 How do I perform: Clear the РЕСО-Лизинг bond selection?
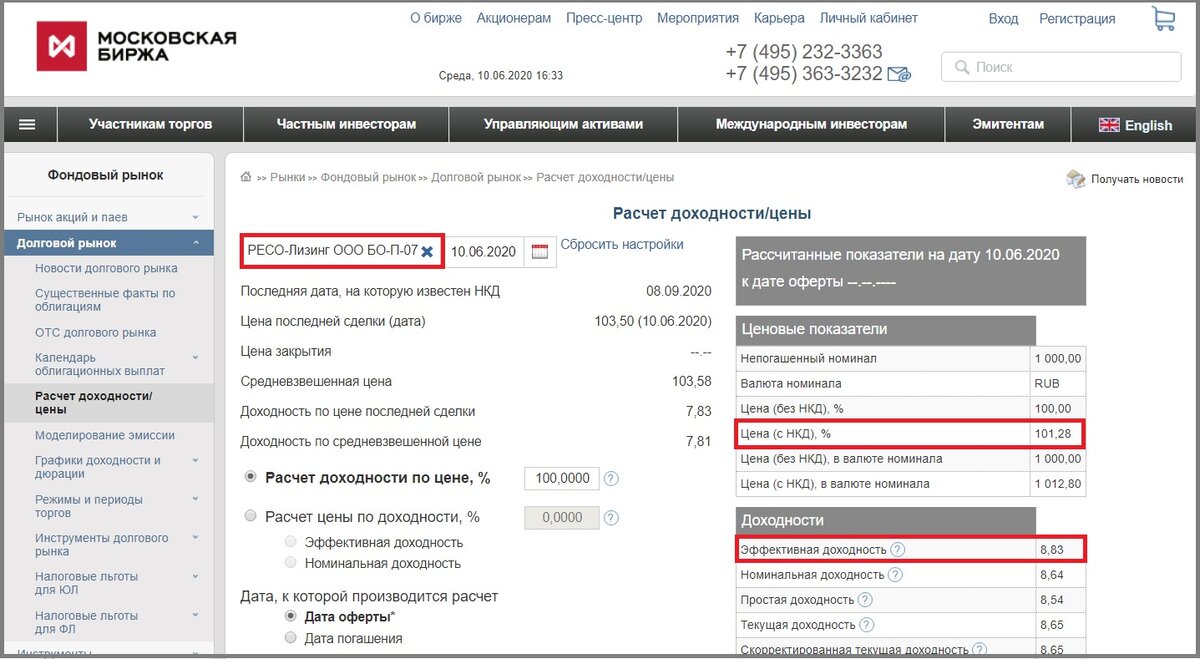tap(427, 251)
